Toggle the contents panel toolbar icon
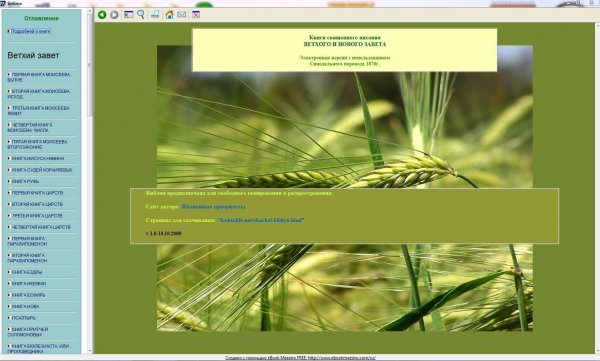Screen dimensions: 600x361 click(x=129, y=15)
